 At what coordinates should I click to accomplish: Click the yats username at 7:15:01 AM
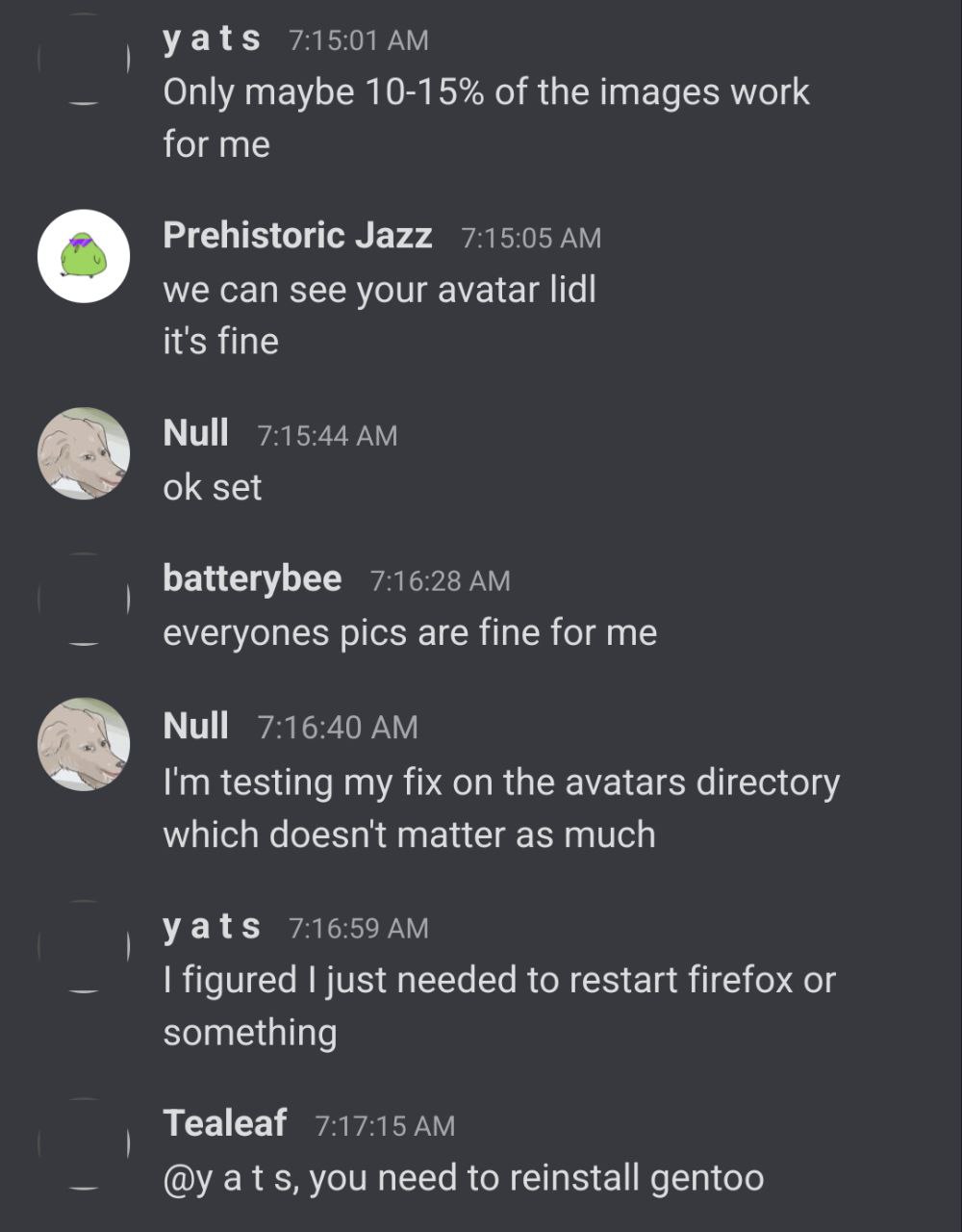212,38
